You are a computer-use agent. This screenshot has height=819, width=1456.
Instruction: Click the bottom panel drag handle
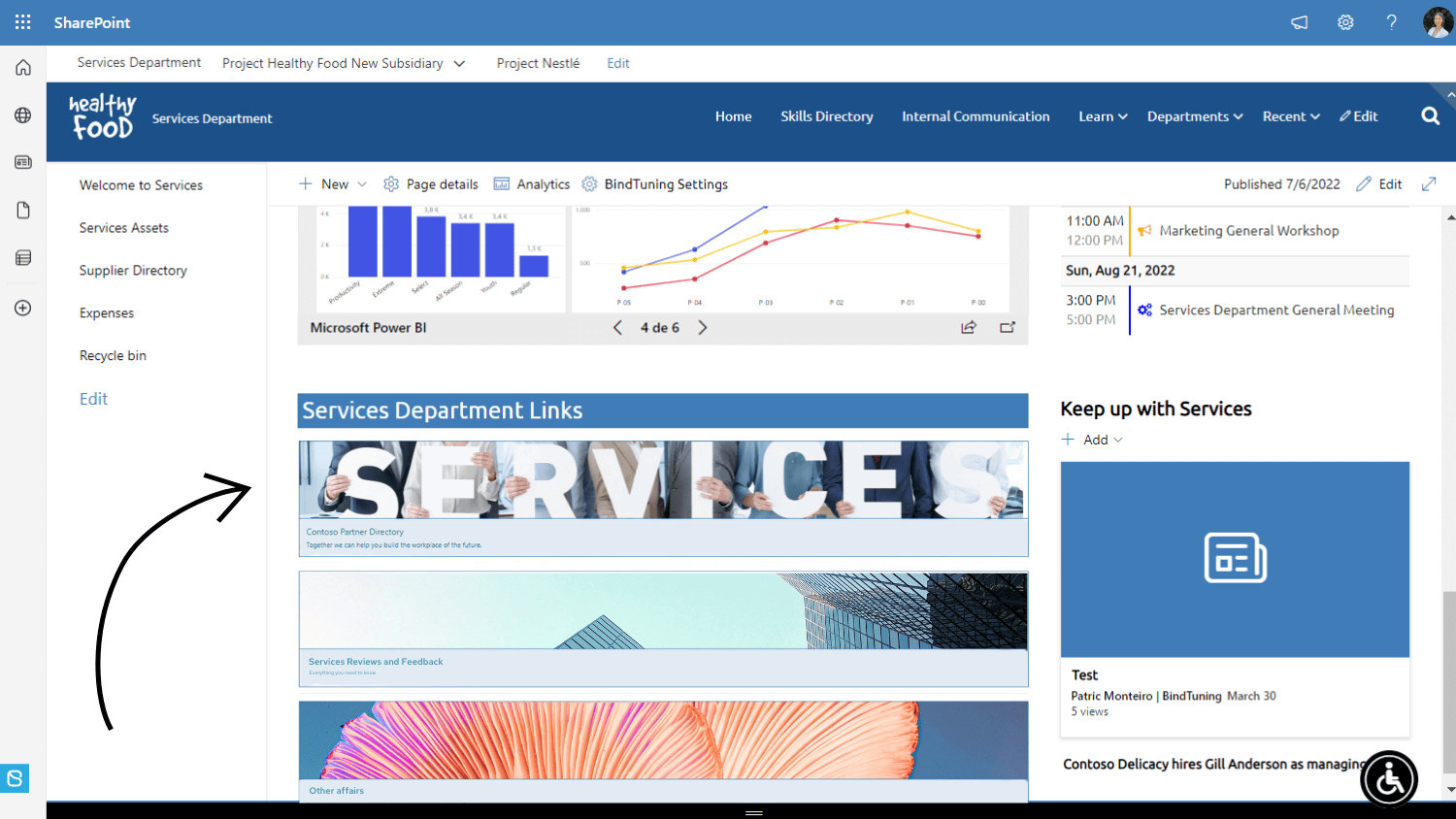point(753,812)
